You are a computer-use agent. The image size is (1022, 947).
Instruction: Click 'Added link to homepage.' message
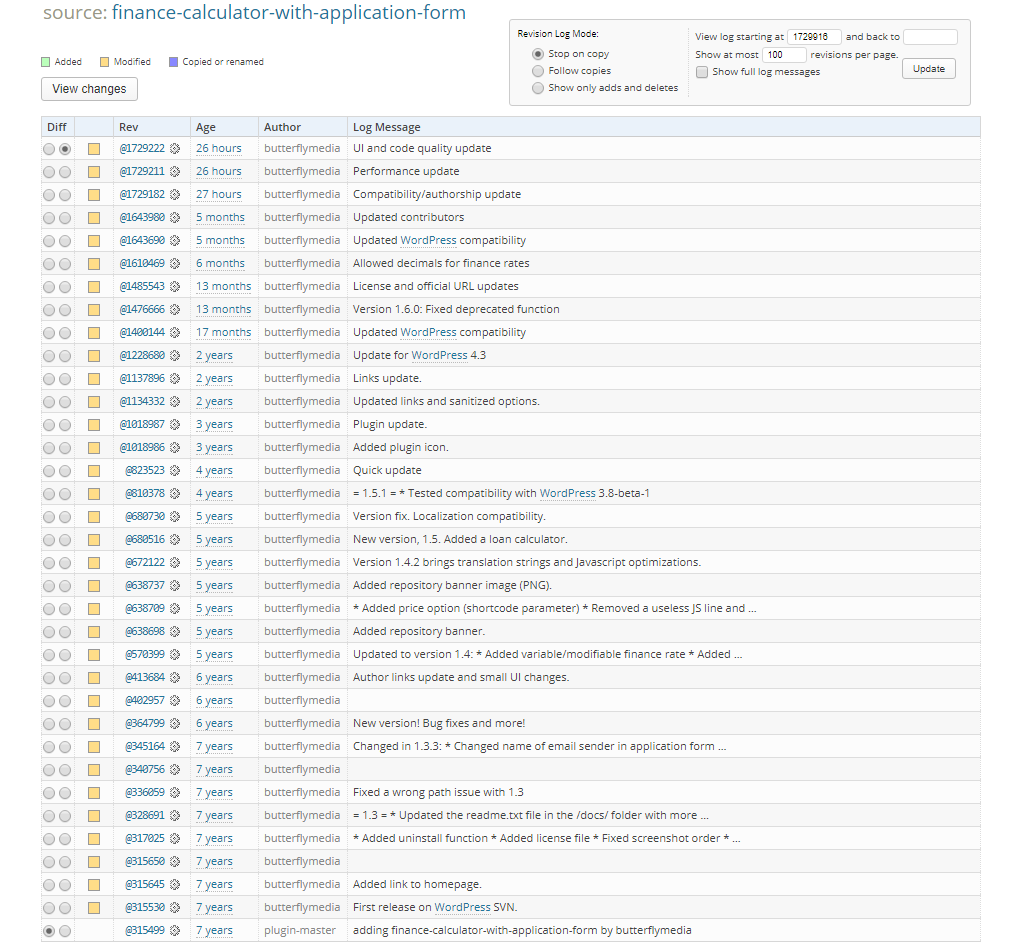coord(417,884)
